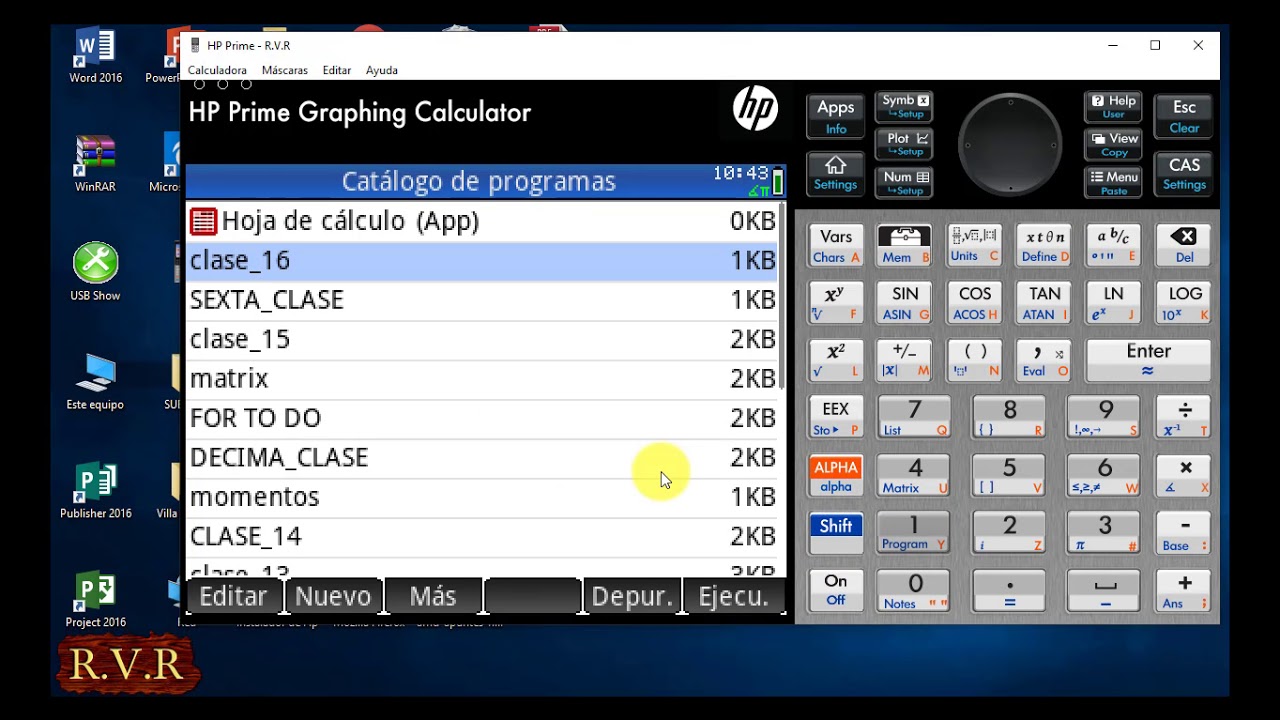Click the 7 List key
The width and height of the screenshot is (1280, 720).
coord(914,419)
